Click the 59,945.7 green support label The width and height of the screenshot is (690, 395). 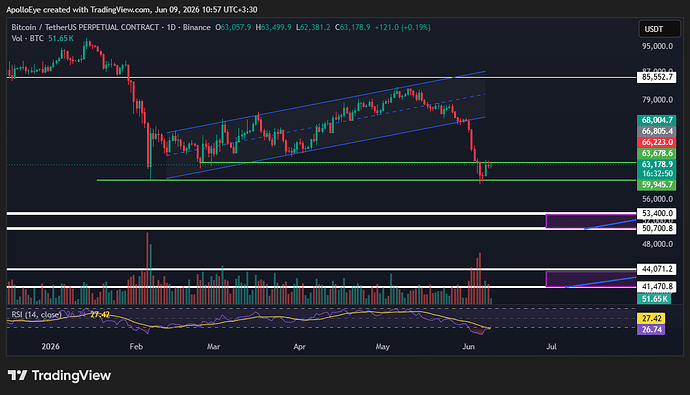coord(657,185)
